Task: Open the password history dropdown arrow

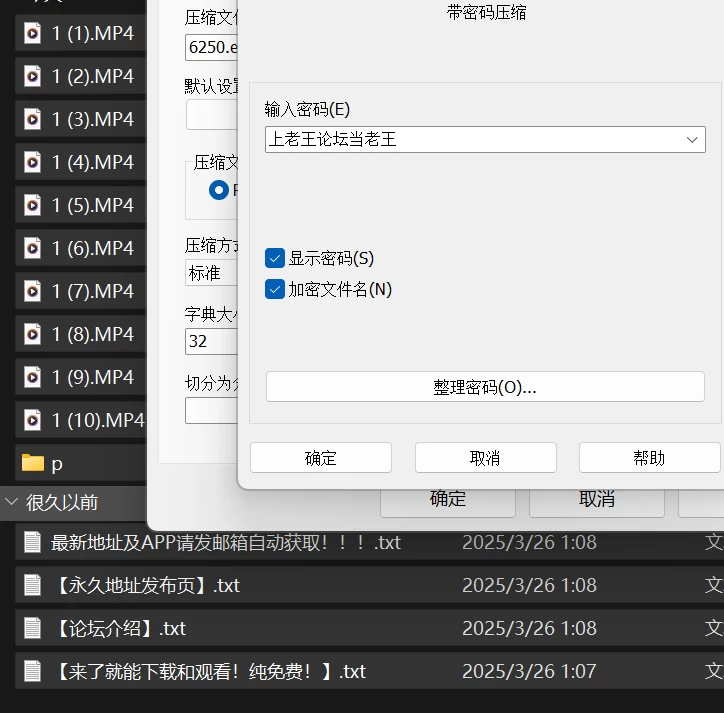Action: [692, 139]
